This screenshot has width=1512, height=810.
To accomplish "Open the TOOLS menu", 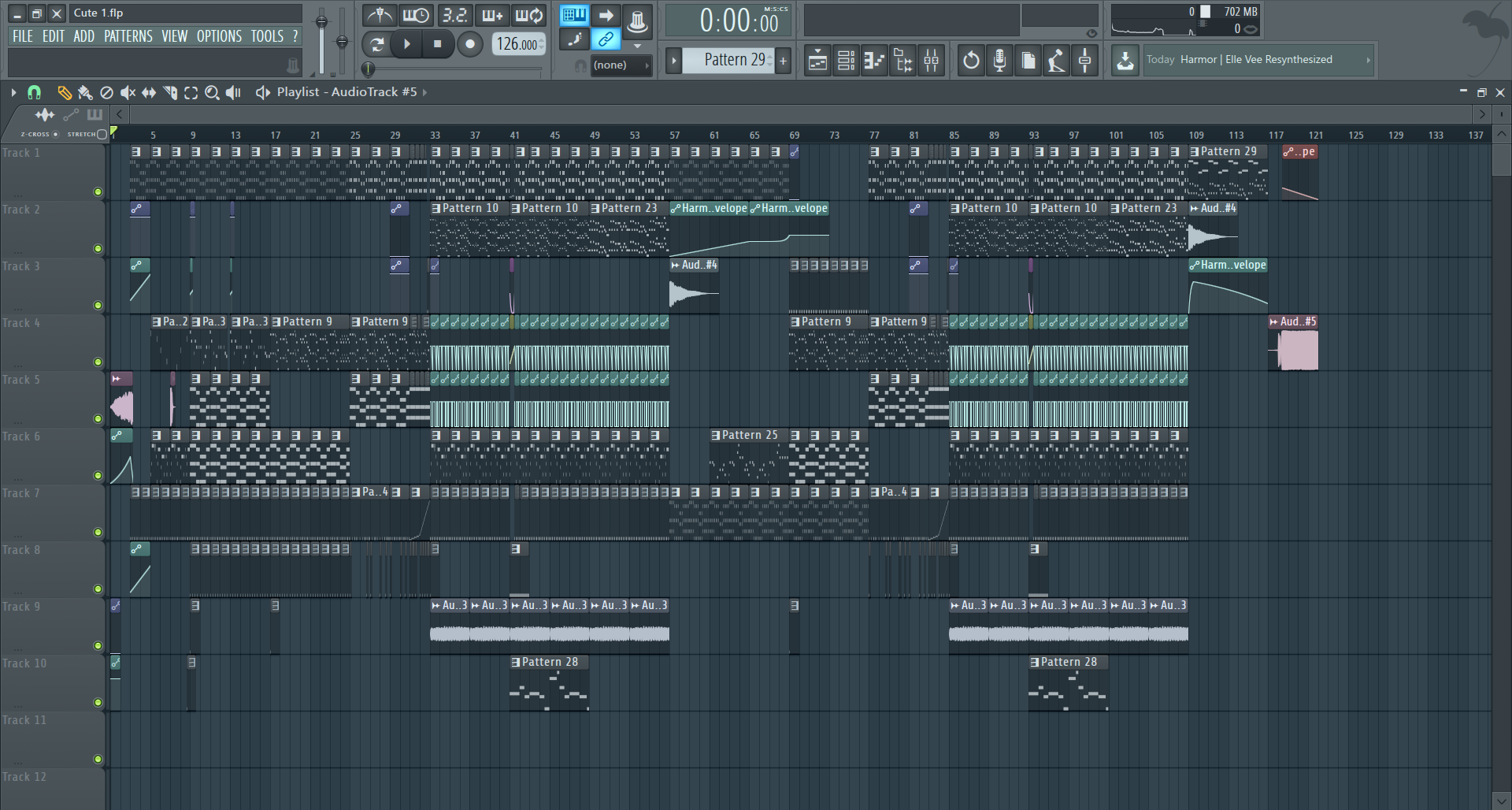I will click(x=267, y=36).
